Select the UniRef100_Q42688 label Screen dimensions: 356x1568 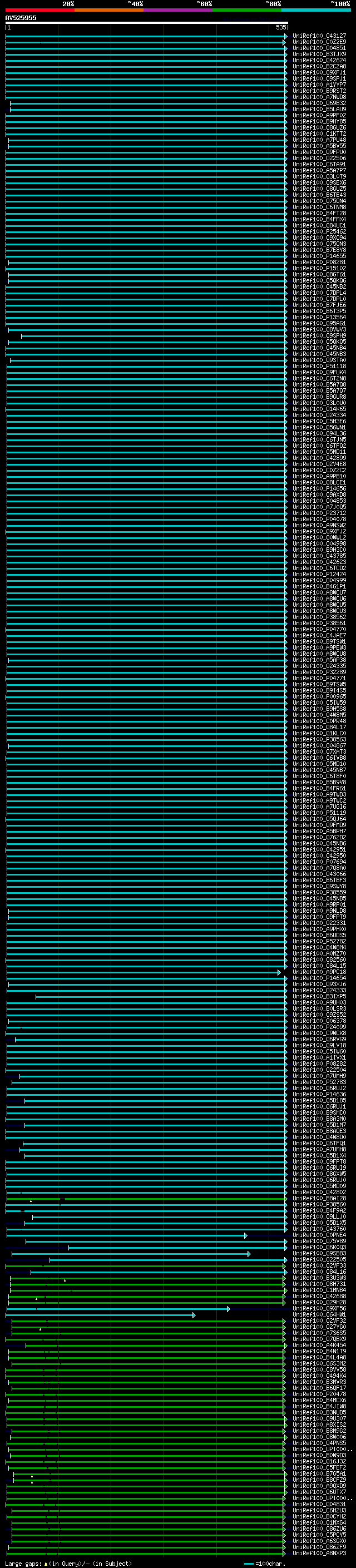[x=319, y=1297]
